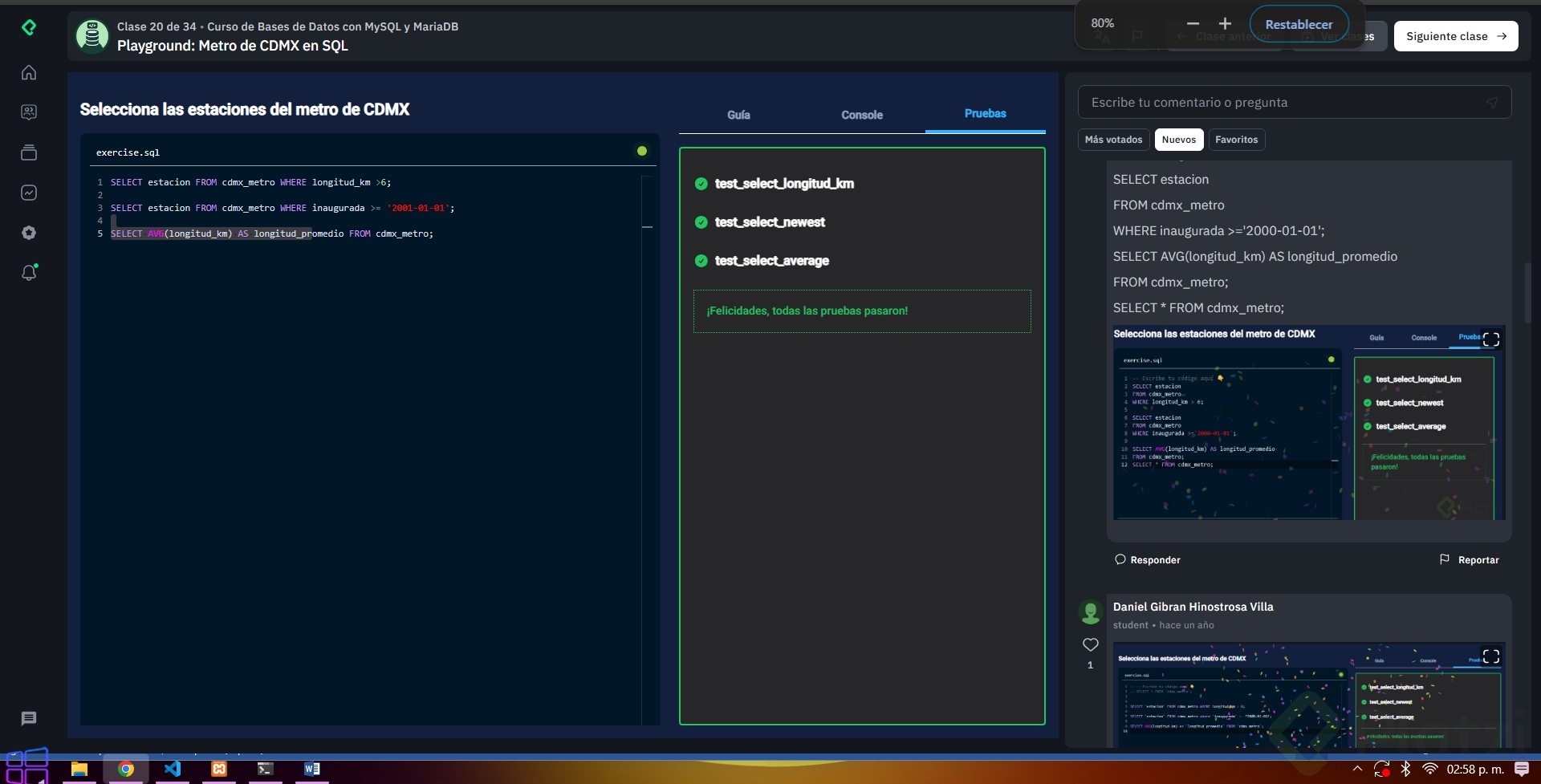Select the Más votados filter
This screenshot has width=1541, height=784.
tap(1113, 140)
